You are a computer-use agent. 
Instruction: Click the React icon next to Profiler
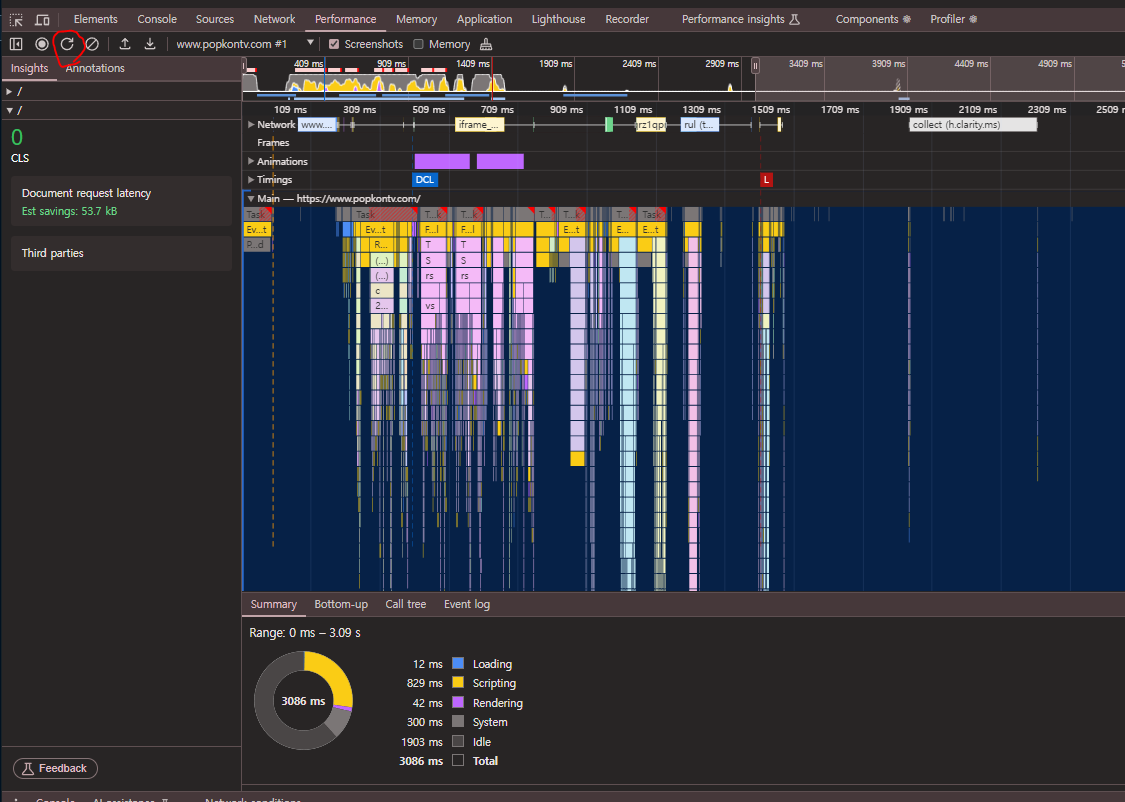973,19
